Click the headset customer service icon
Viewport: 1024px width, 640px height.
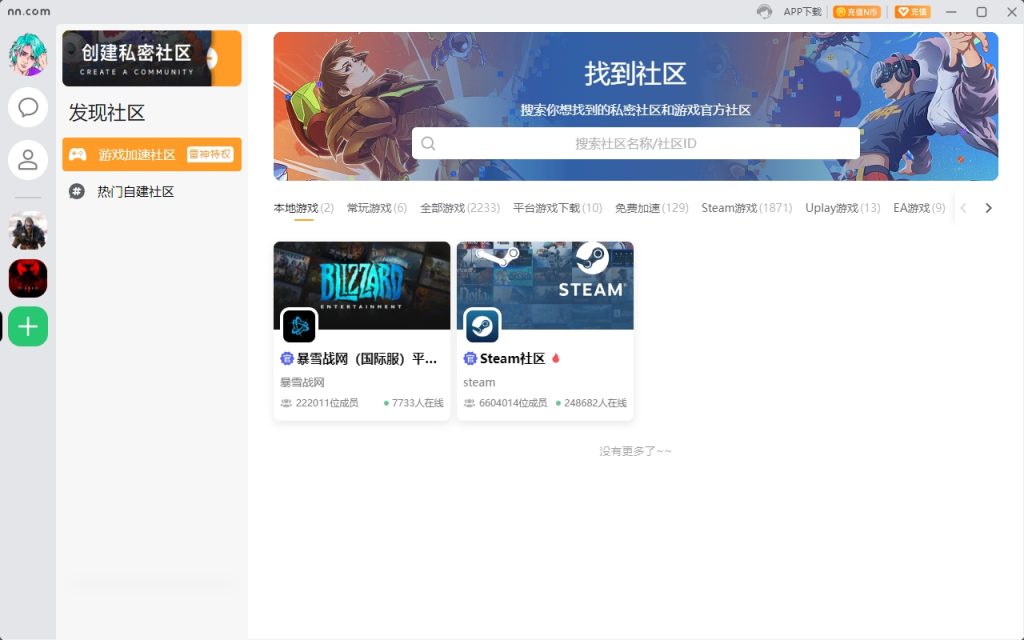coord(764,12)
